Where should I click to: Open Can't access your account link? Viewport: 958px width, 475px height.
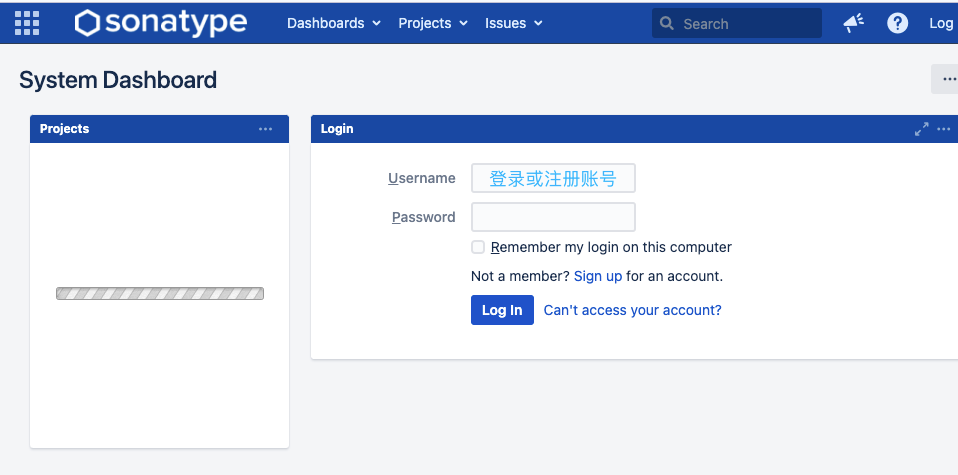pos(632,310)
